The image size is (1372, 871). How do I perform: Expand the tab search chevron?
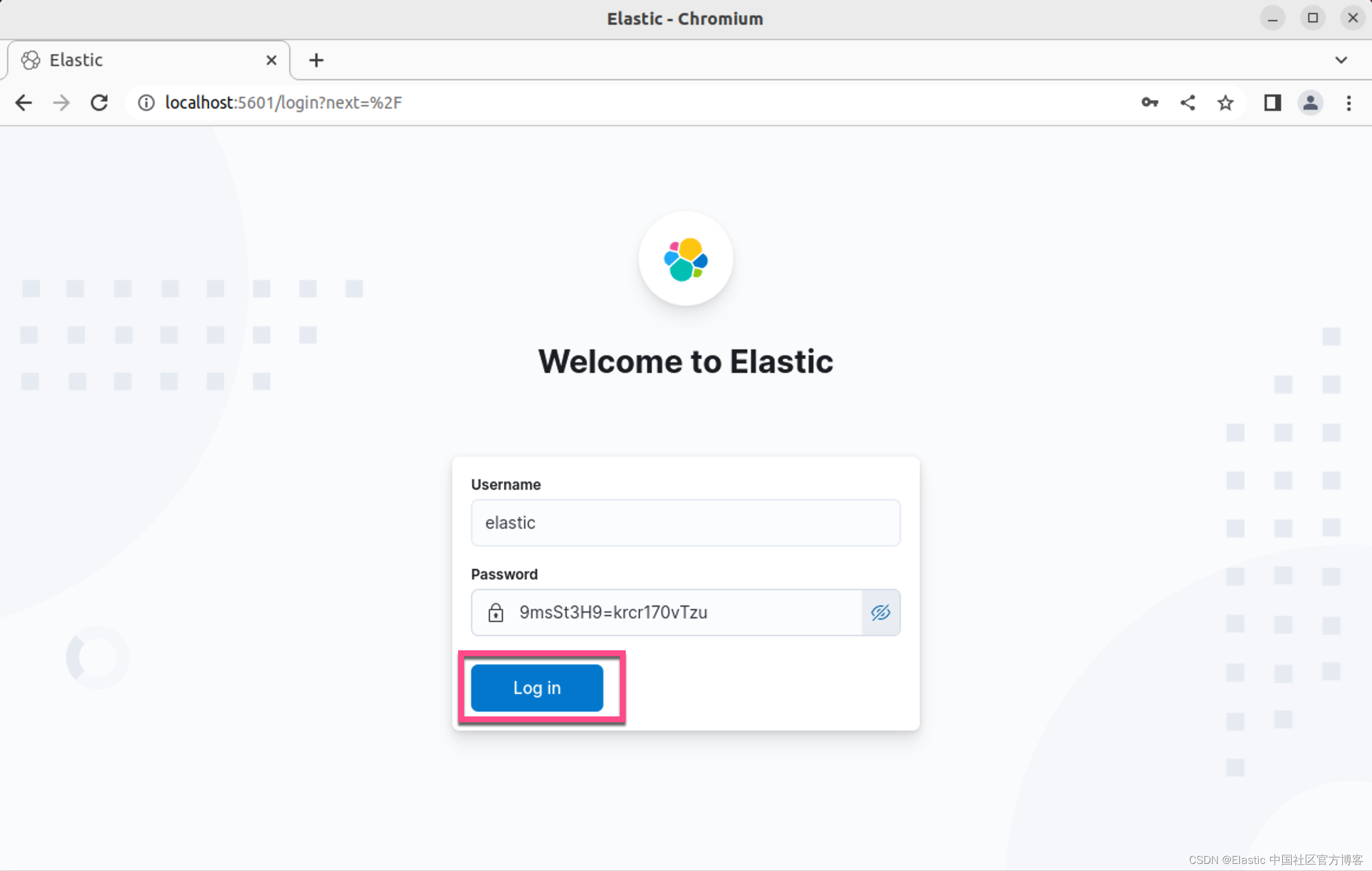[x=1341, y=60]
